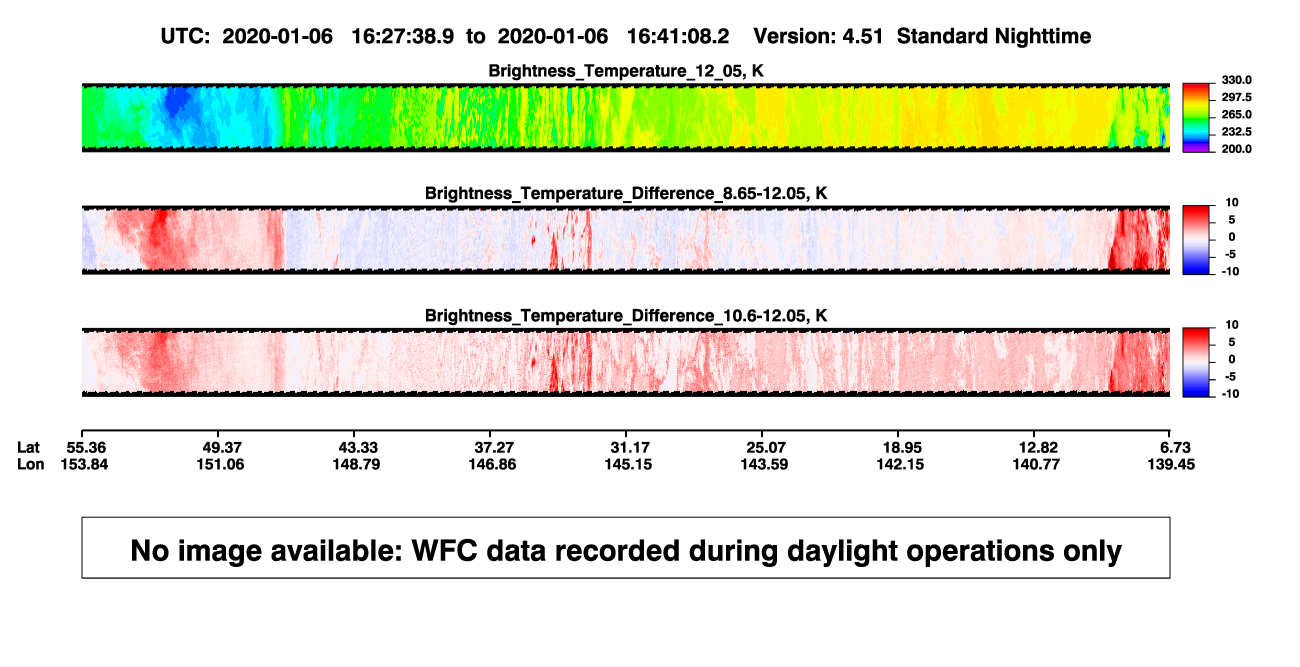Click the 'Lat' axis row label
The width and height of the screenshot is (1300, 667).
[29, 447]
